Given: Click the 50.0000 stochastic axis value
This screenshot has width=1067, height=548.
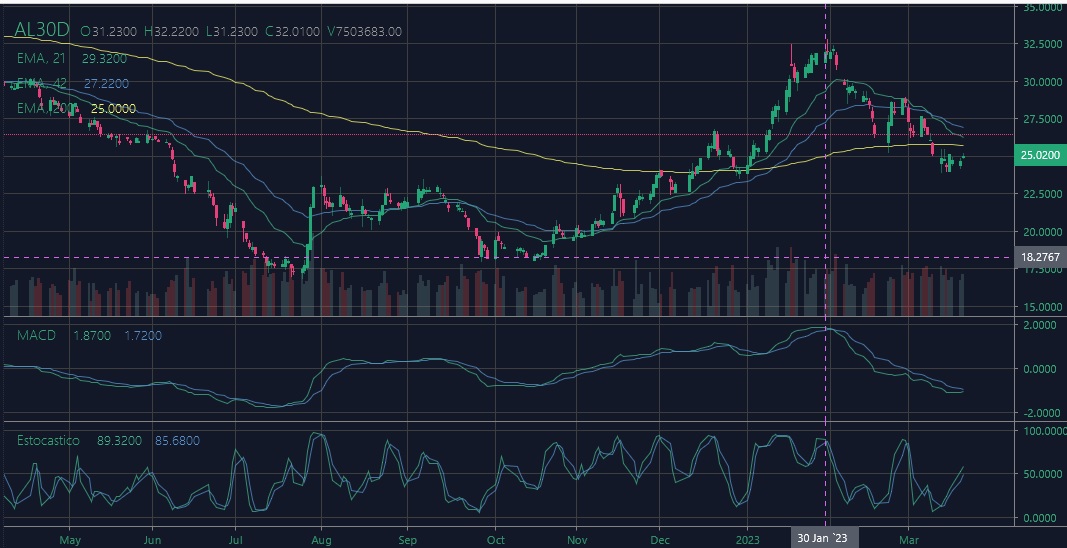Looking at the screenshot, I should point(1042,474).
